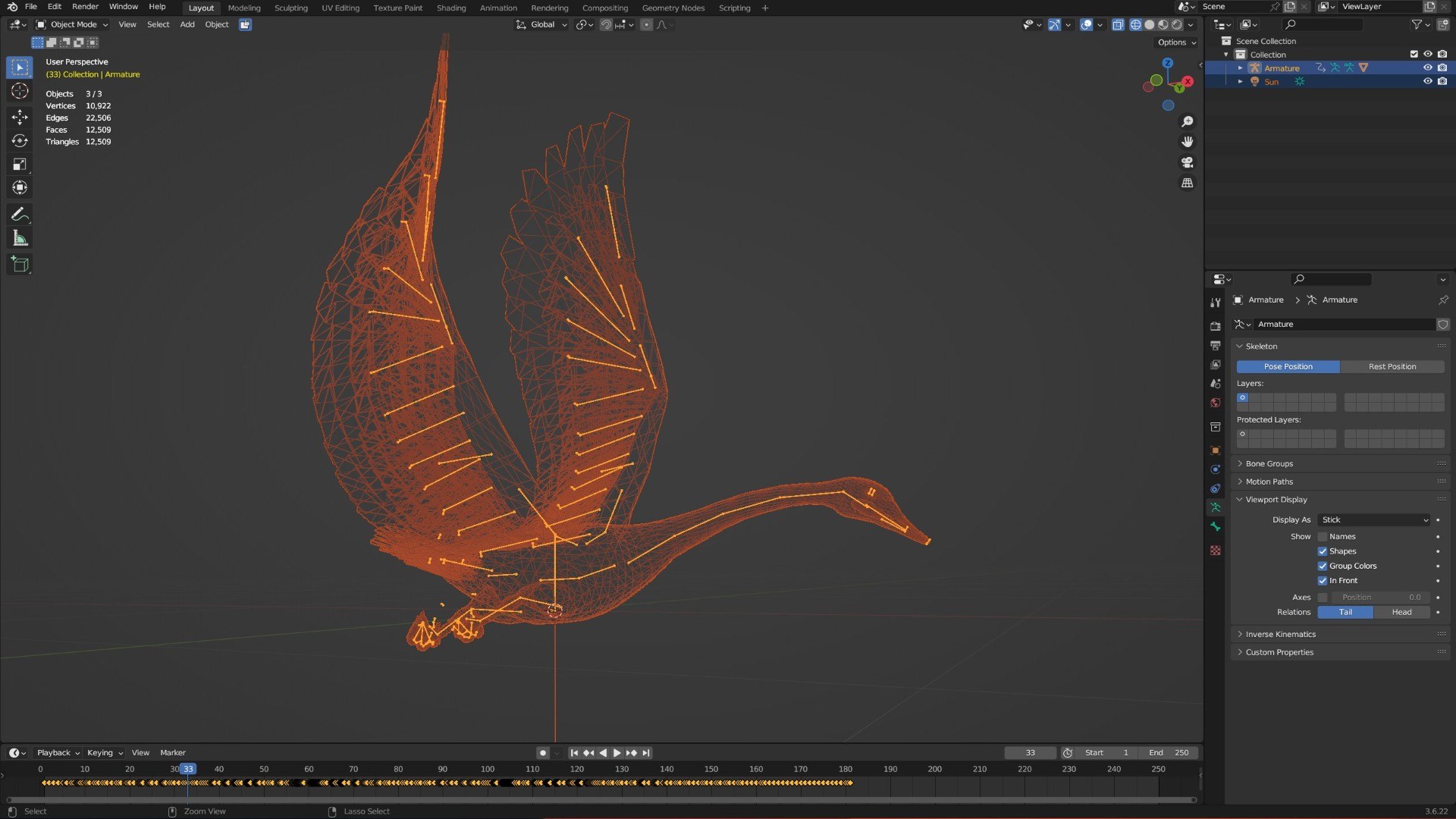Click the current frame field showing 33
The width and height of the screenshot is (1456, 819).
point(1030,753)
